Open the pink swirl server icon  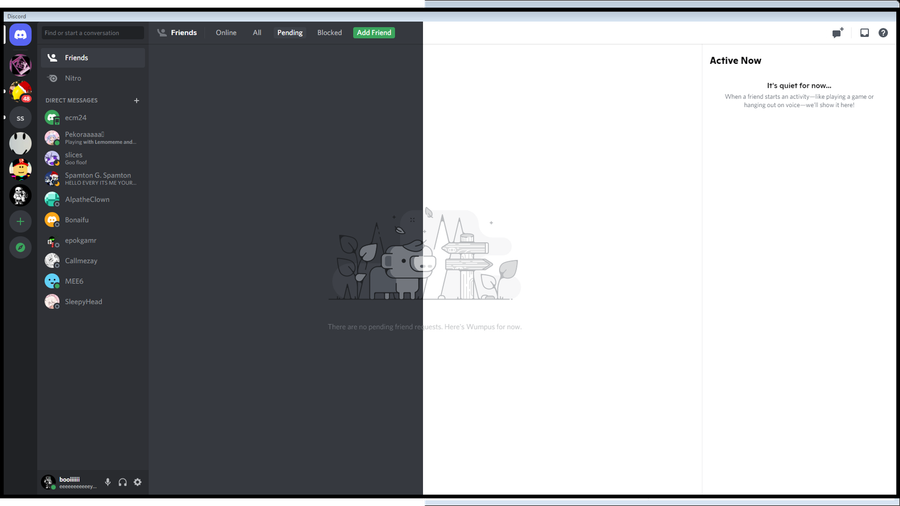20,65
